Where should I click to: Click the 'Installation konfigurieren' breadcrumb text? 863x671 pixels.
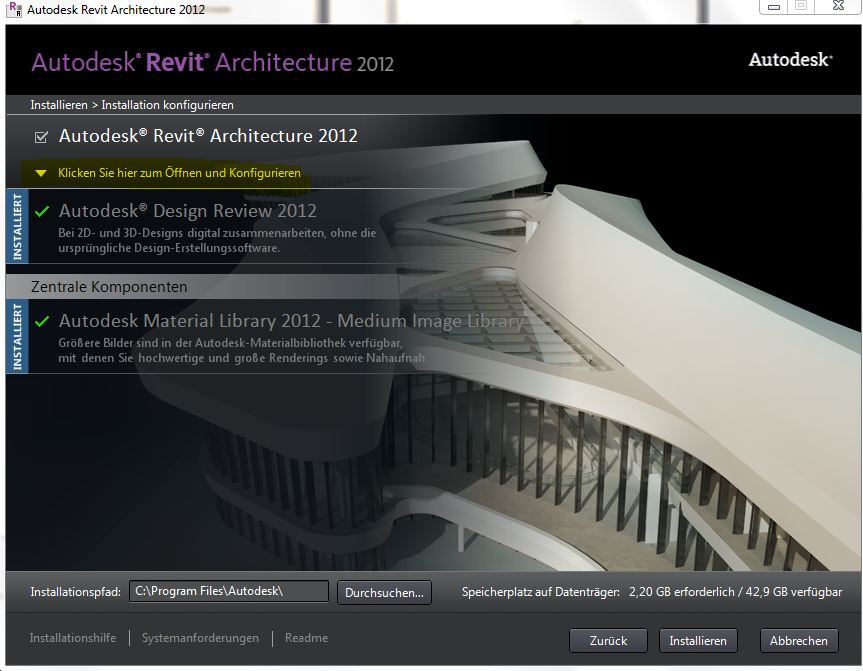[167, 105]
